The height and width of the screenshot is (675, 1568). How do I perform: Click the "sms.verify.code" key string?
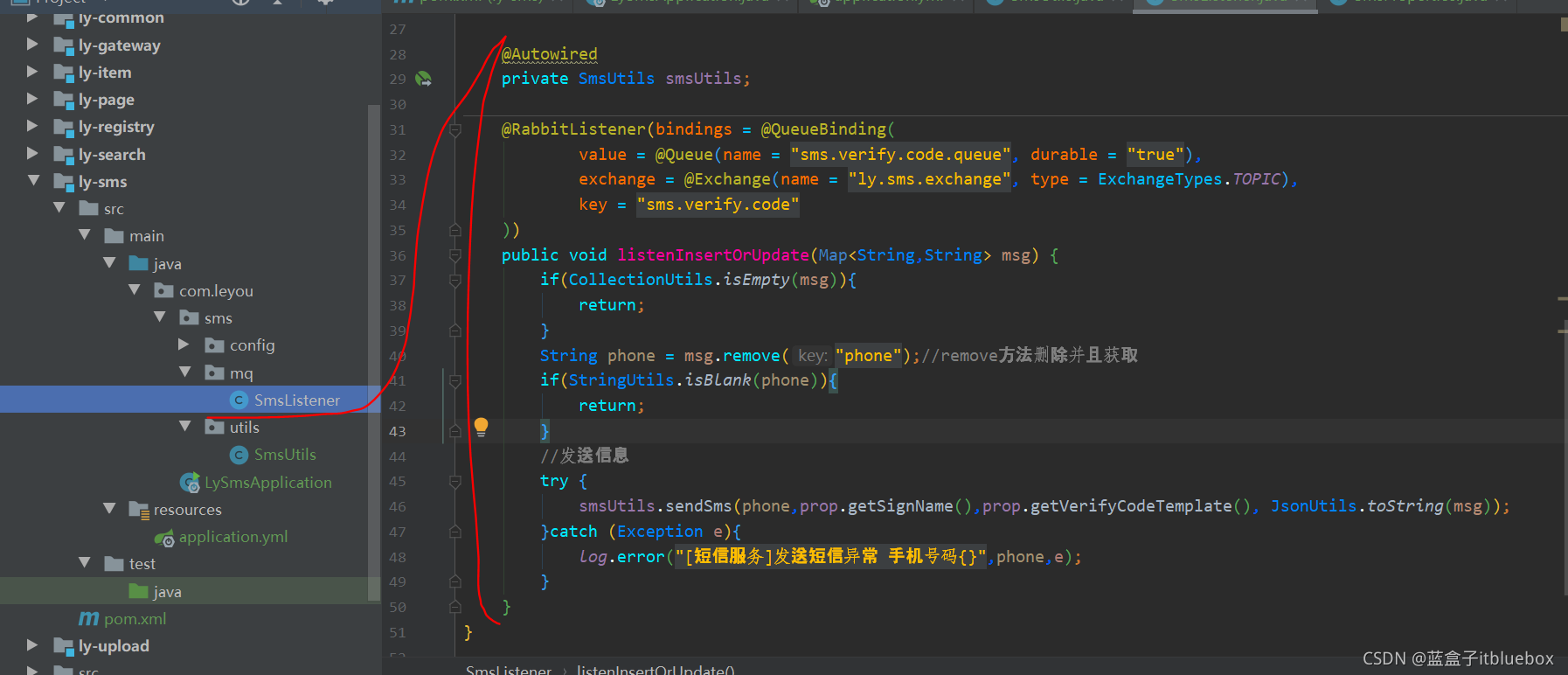[x=718, y=205]
